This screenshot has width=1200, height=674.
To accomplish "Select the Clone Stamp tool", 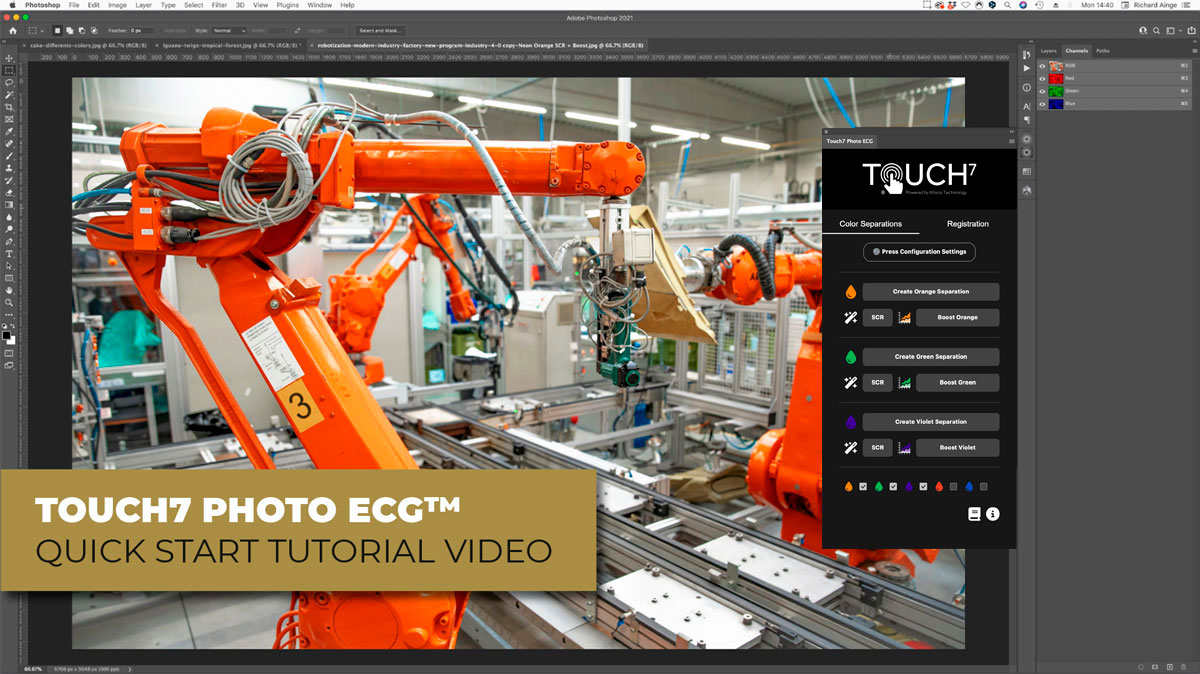I will click(x=9, y=168).
